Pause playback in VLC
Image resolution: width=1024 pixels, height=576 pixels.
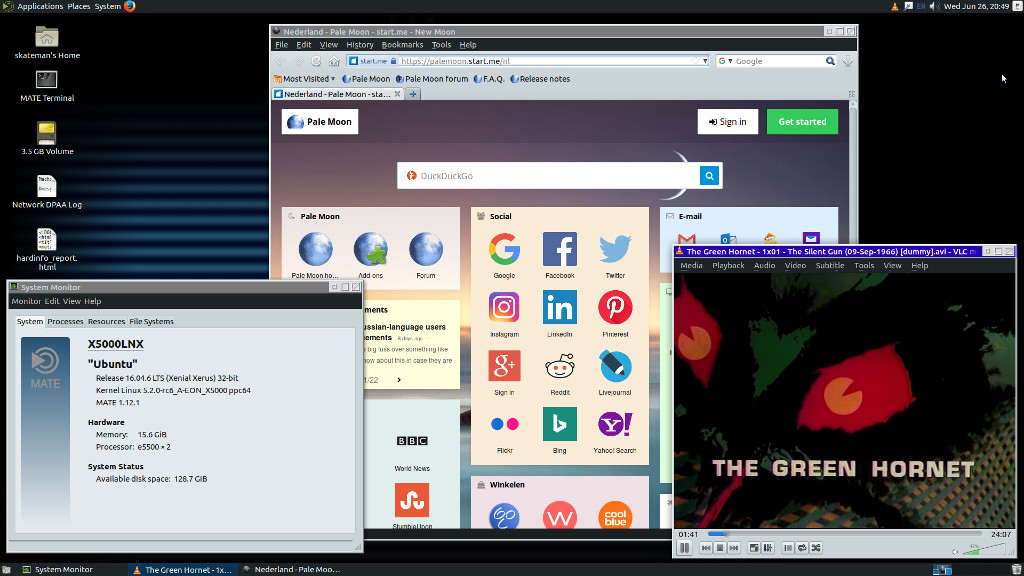(684, 548)
